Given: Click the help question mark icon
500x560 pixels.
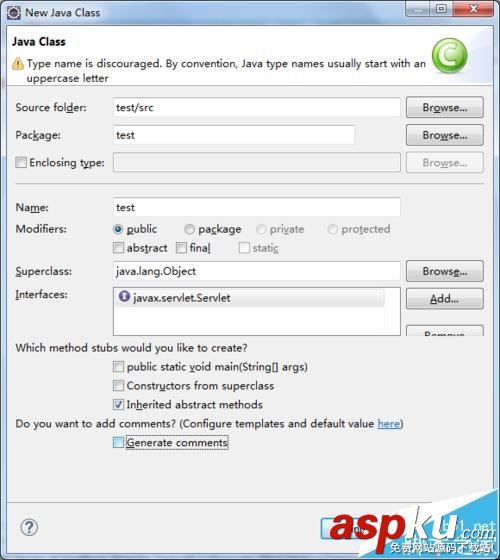Looking at the screenshot, I should pos(29,527).
